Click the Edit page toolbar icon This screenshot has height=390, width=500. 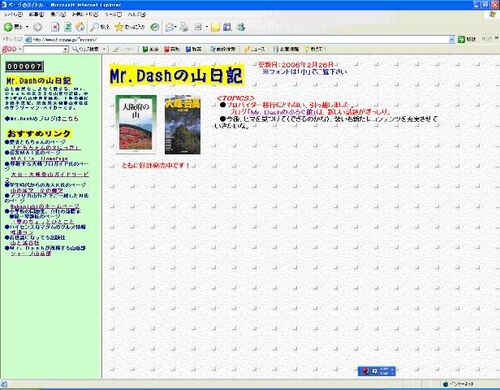point(198,27)
